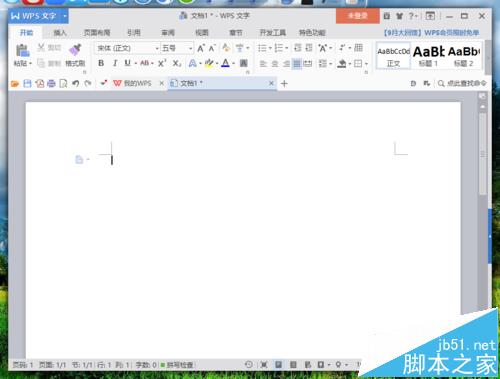
Task: Switch to the 引用 ribbon tab
Action: tap(134, 32)
